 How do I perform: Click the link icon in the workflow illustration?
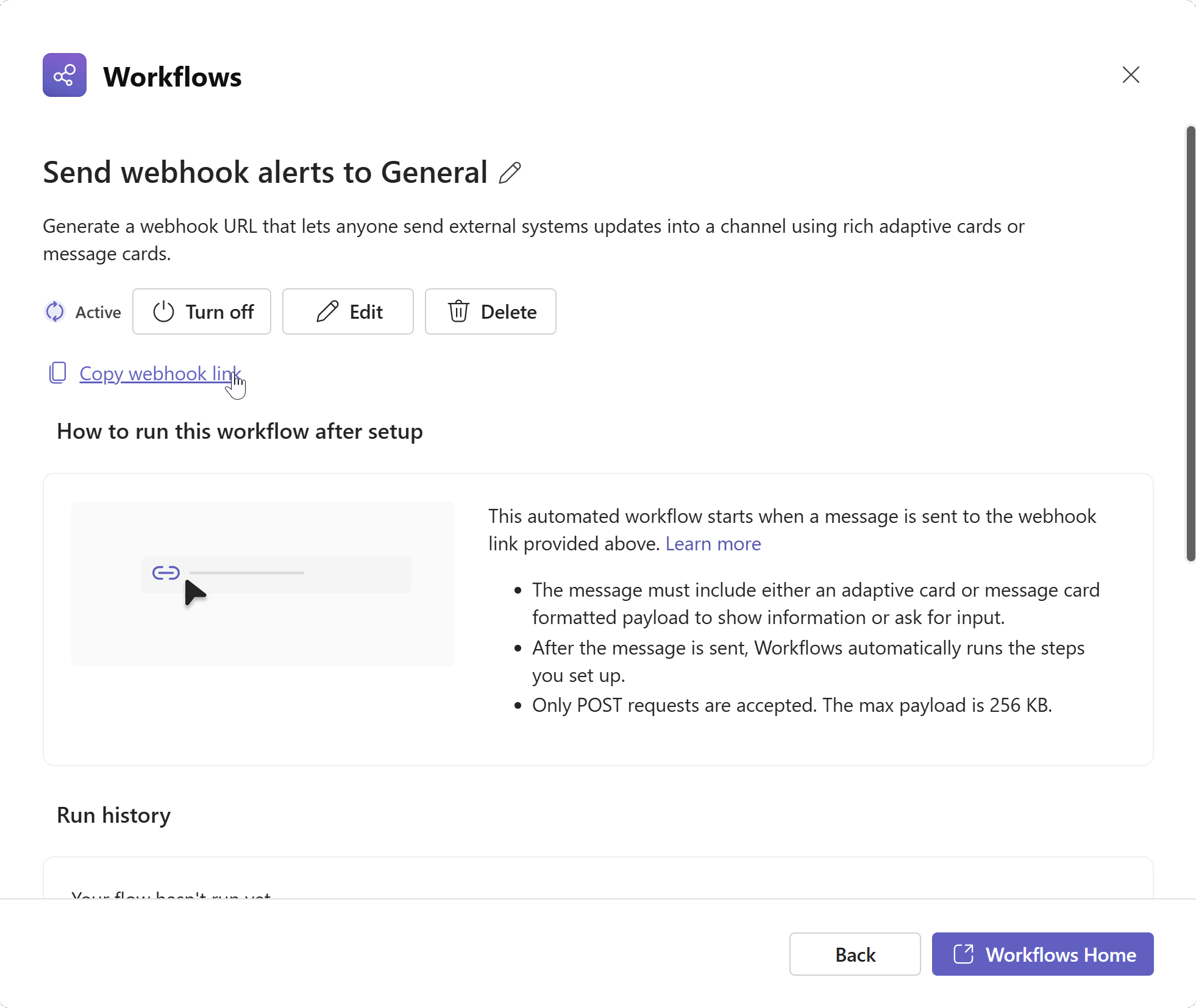[165, 573]
